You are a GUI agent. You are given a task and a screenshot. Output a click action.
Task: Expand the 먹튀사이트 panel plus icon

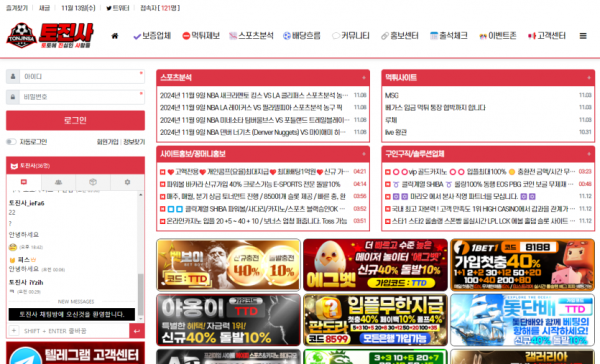click(x=589, y=78)
